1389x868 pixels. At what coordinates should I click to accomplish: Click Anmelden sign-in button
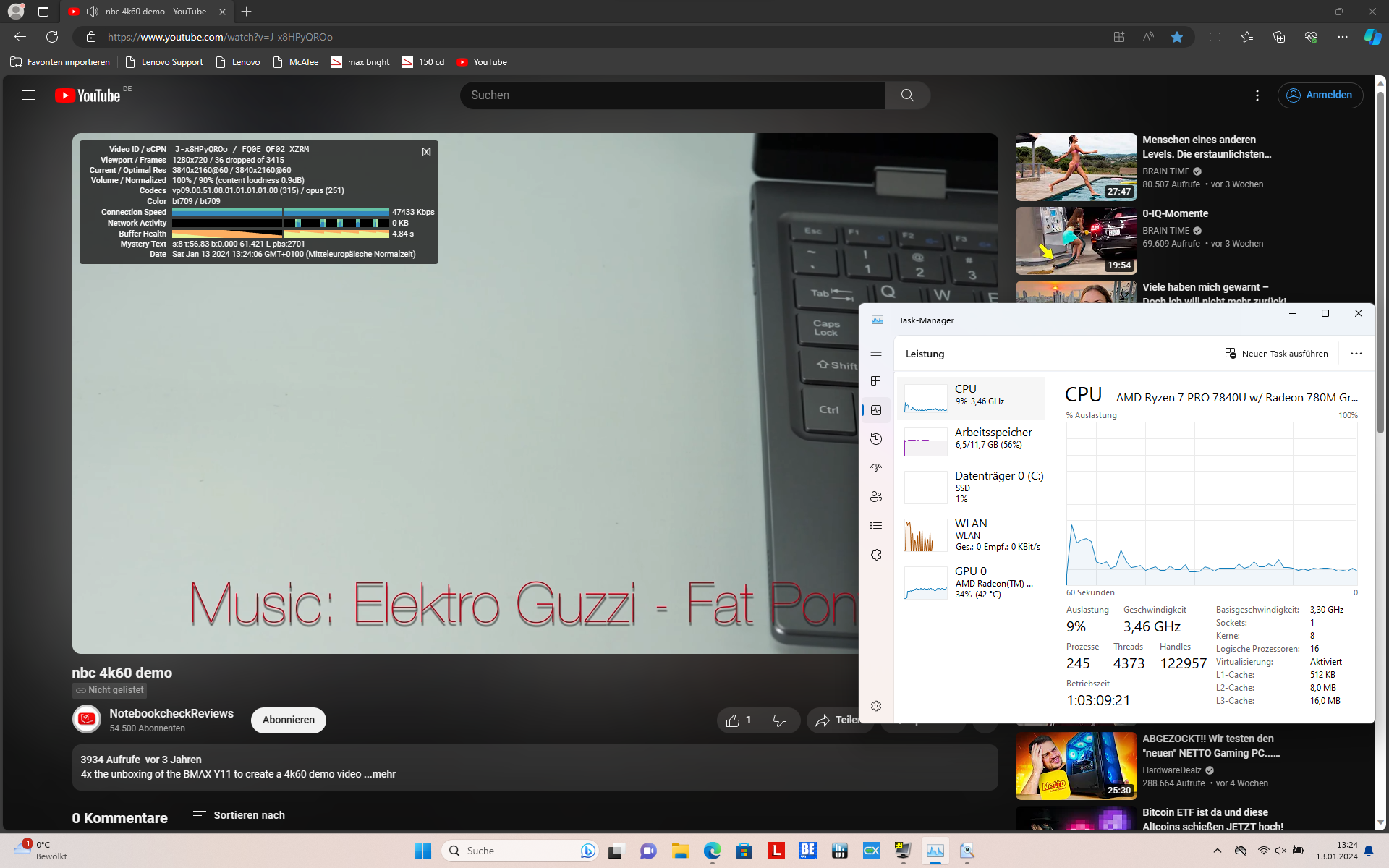coord(1320,95)
